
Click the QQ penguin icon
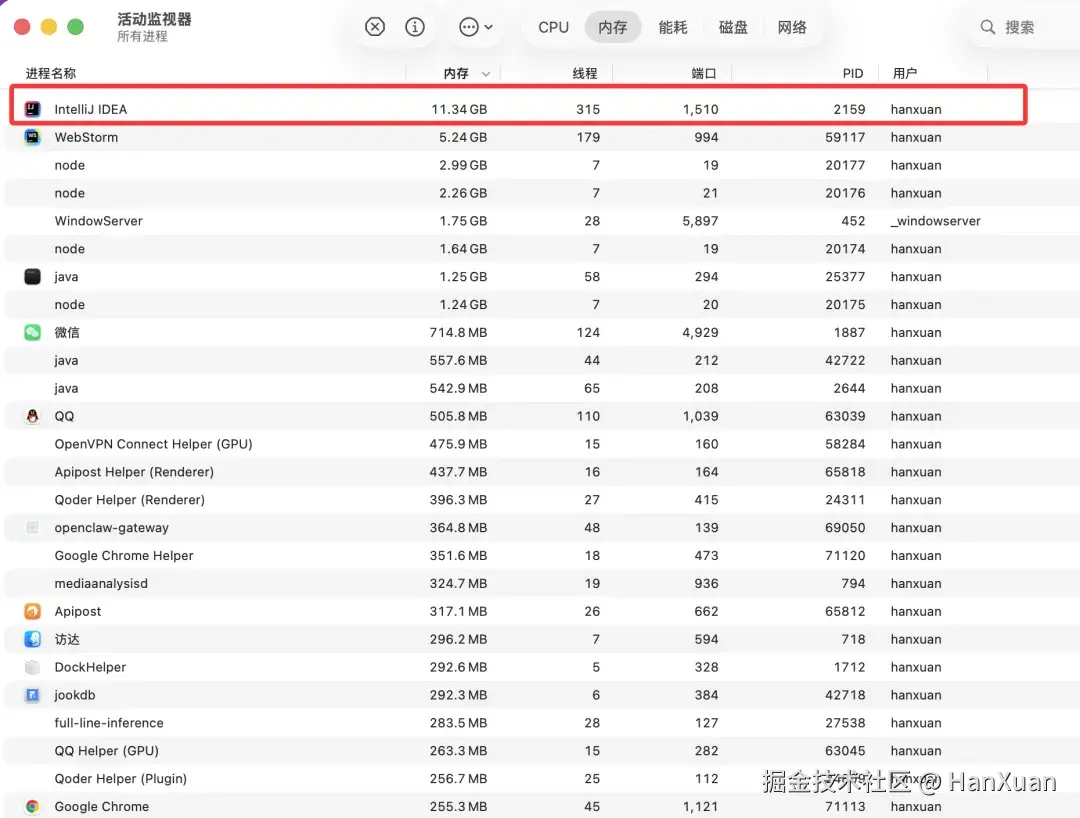coord(32,416)
